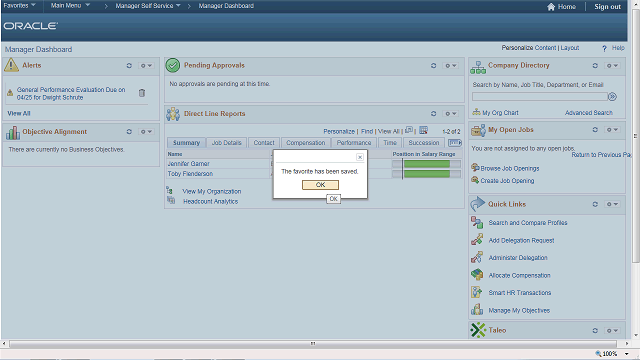The image size is (640, 360).
Task: Open Add Delegation Request quick link
Action: point(521,240)
